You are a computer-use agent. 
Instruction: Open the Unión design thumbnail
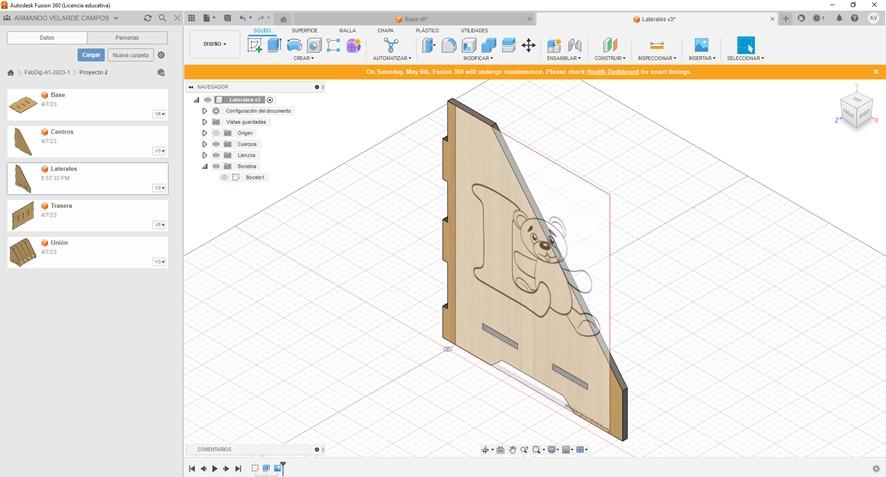[x=23, y=252]
